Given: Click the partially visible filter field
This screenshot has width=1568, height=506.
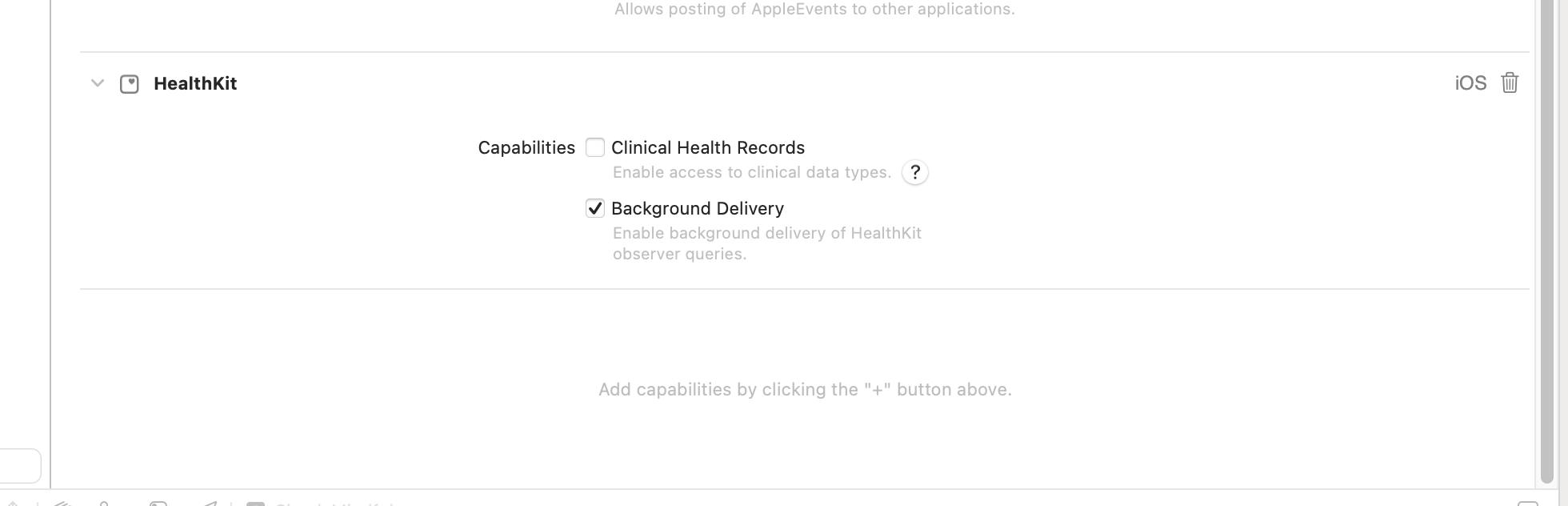Looking at the screenshot, I should click(20, 466).
